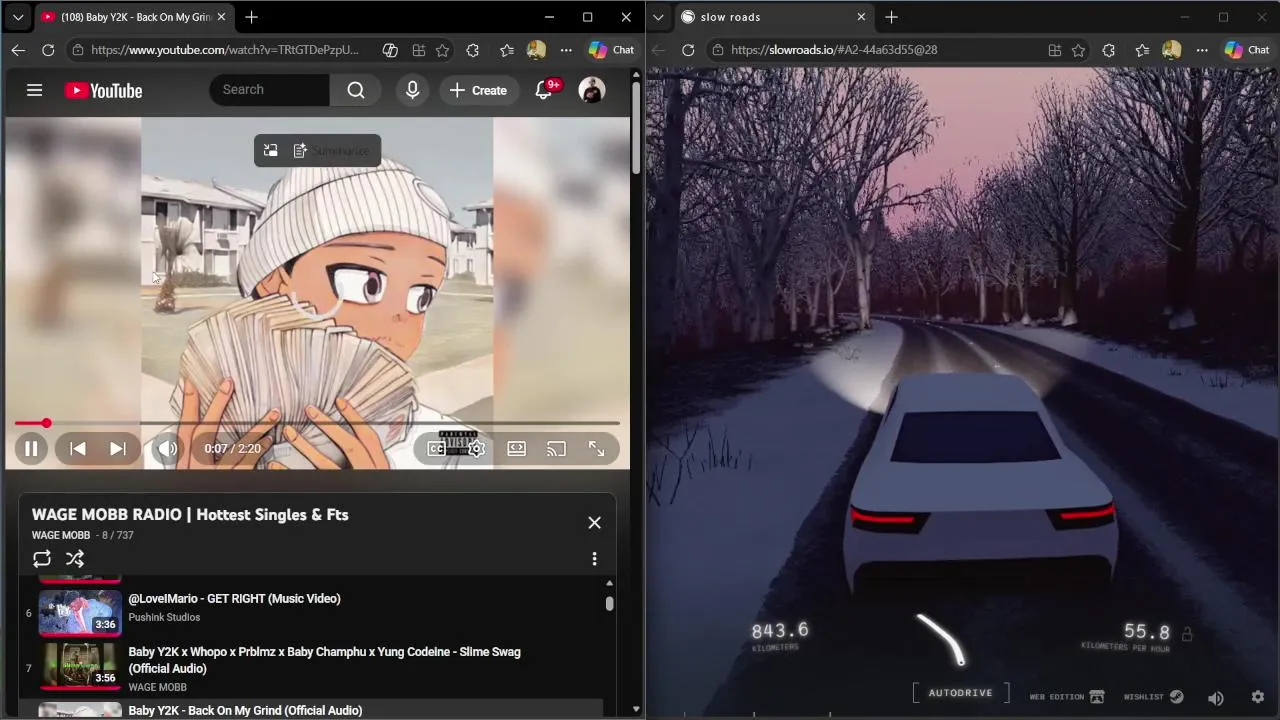1280x720 pixels.
Task: Cast the video using Play on TV icon
Action: pos(556,449)
